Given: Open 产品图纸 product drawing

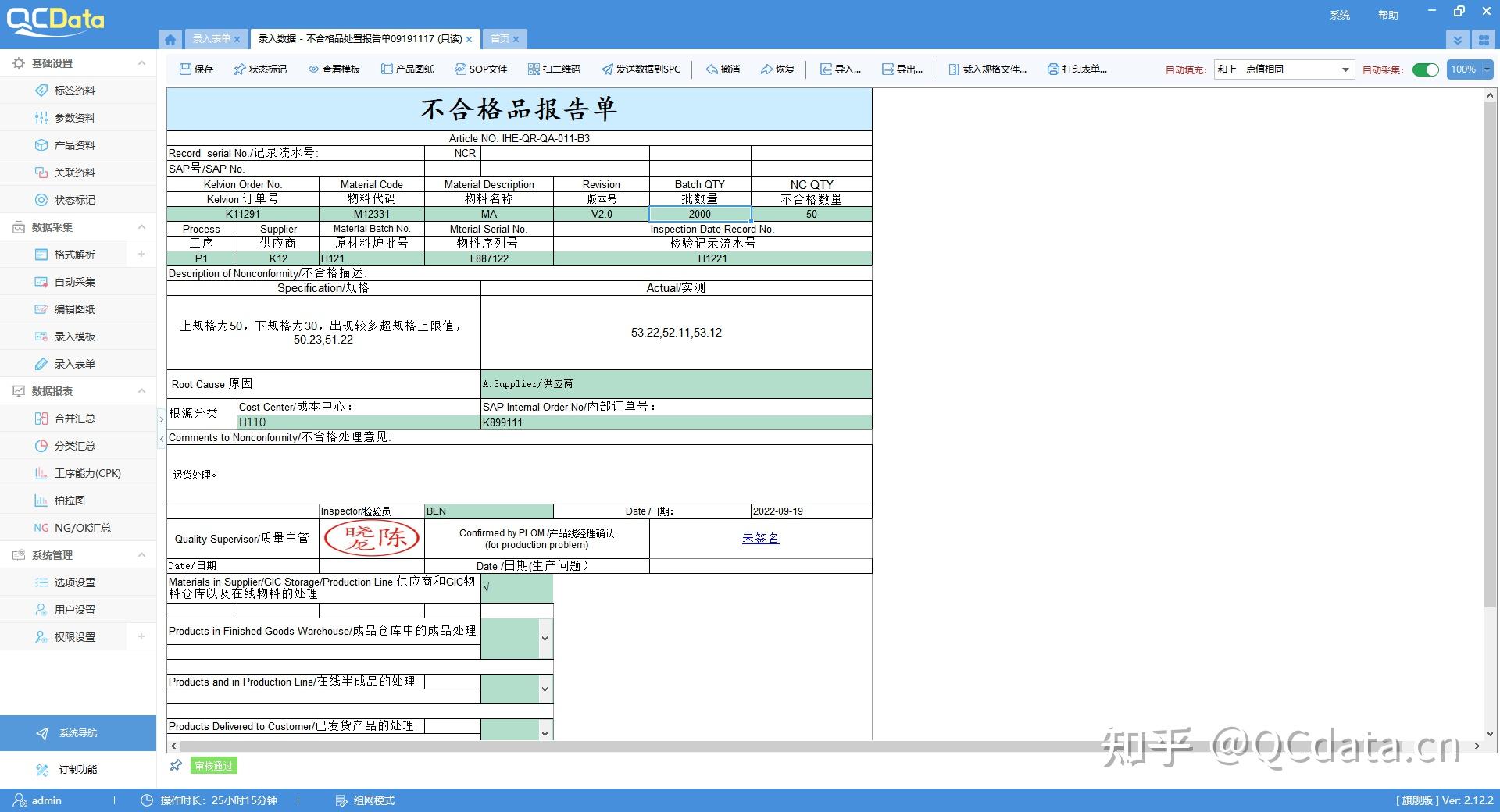Looking at the screenshot, I should coord(407,69).
